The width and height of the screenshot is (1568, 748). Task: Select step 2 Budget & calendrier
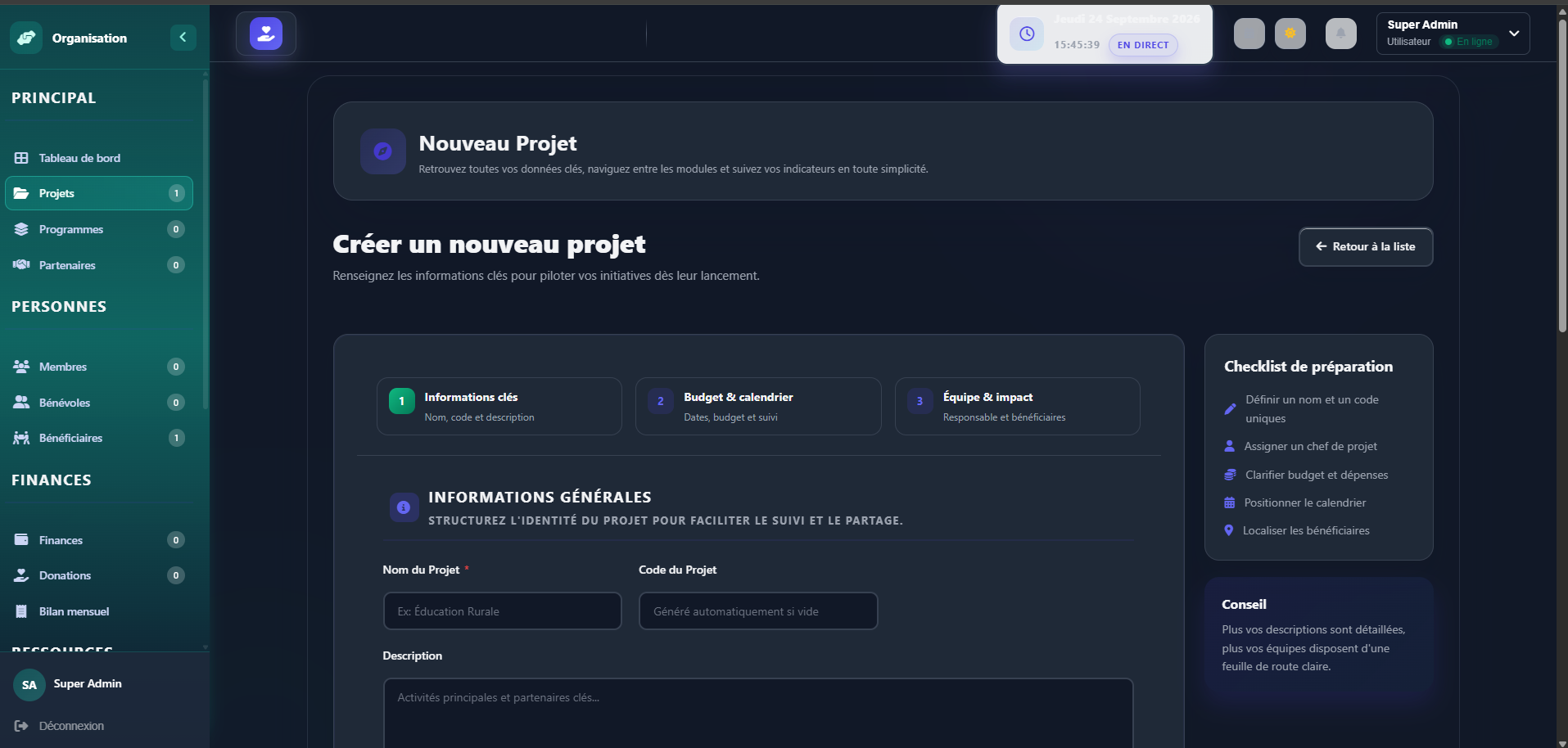pos(758,406)
